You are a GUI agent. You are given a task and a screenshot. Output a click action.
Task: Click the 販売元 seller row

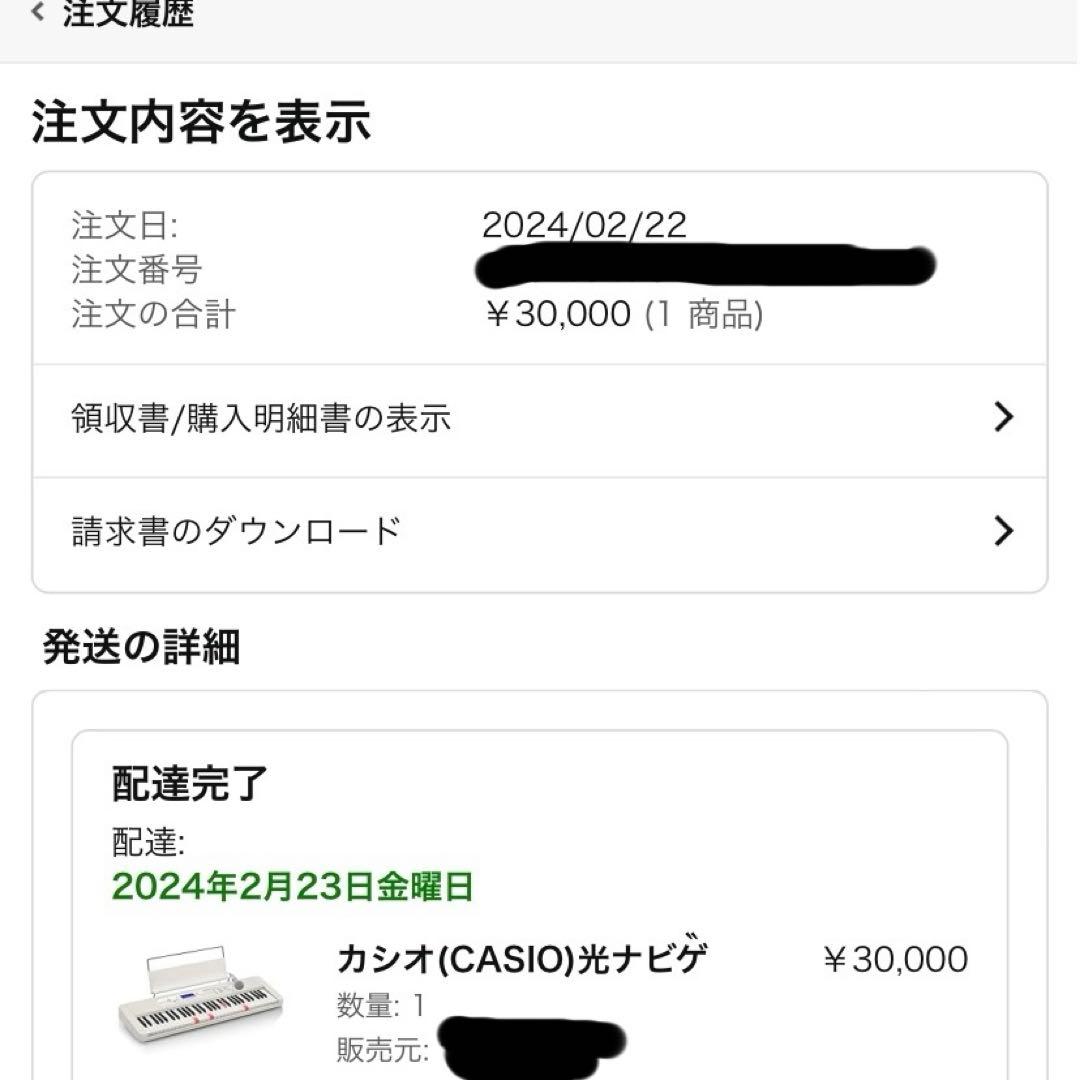(x=385, y=1050)
